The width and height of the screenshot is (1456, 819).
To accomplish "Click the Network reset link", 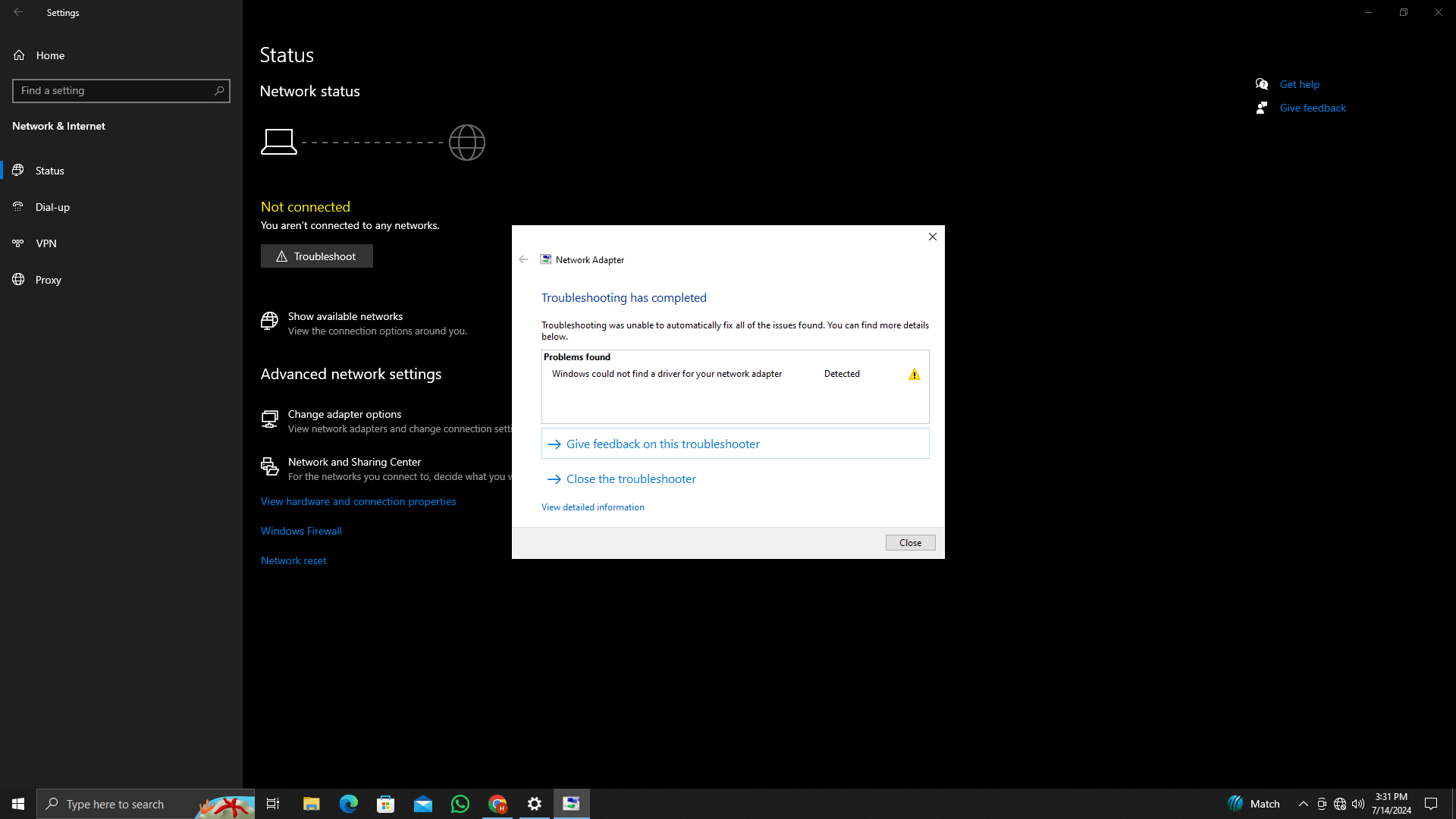I will click(x=293, y=560).
